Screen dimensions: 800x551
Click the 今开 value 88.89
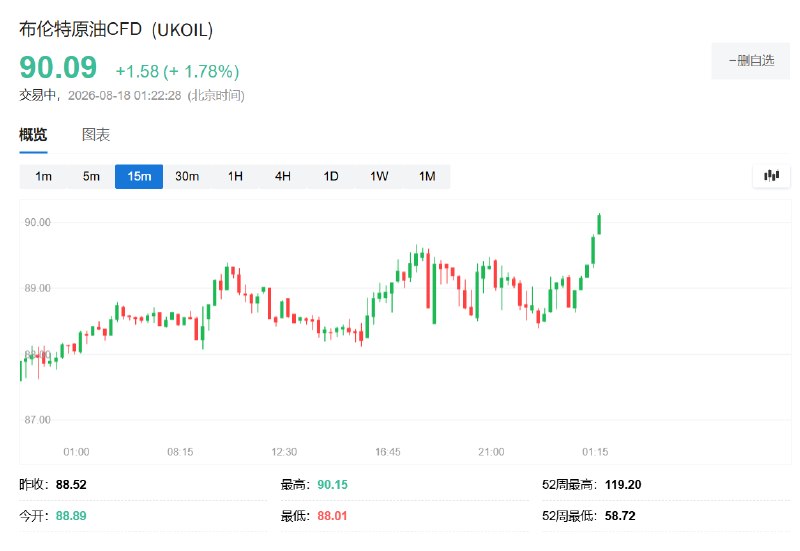[71, 516]
